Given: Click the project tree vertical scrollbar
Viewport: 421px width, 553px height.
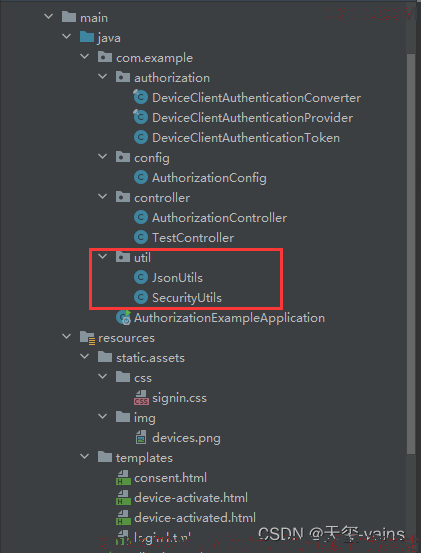Looking at the screenshot, I should [x=411, y=254].
